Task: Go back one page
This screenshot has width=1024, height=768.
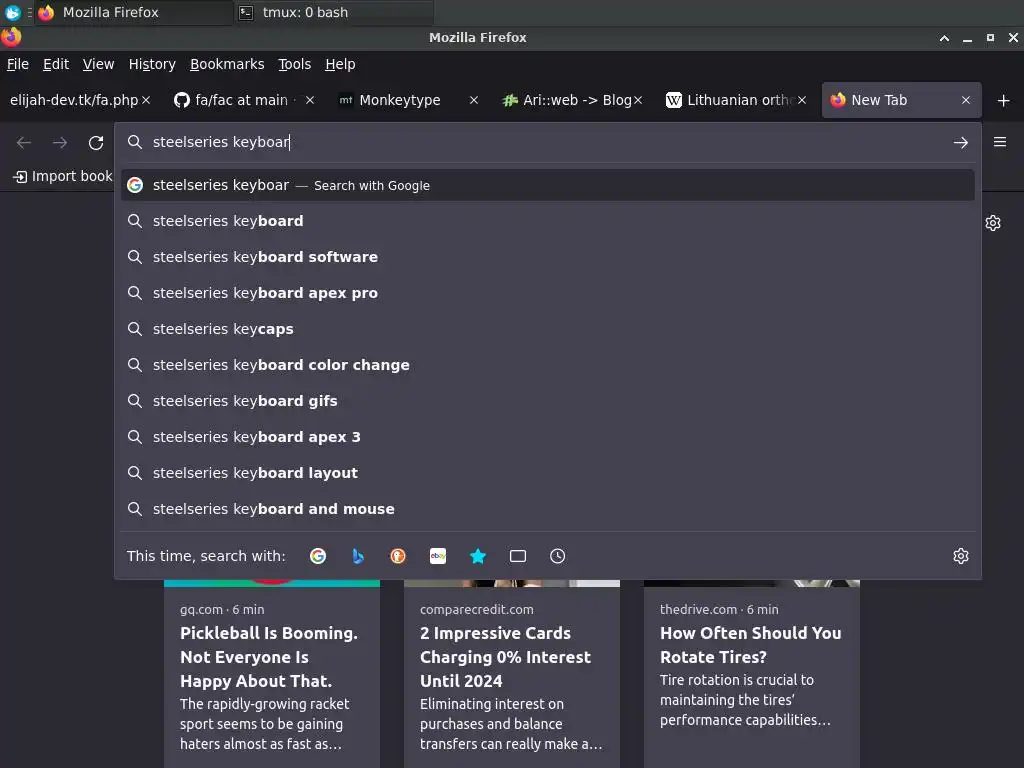Action: tap(24, 142)
